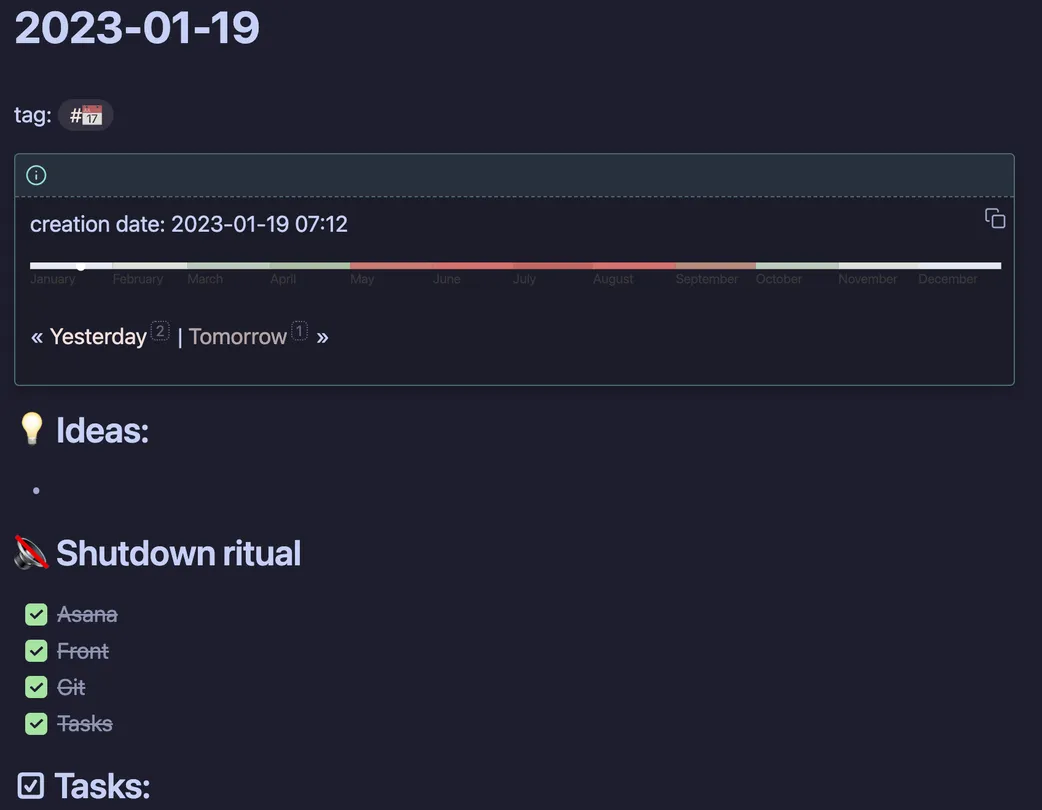Click footnote reference 1 after Tomorrow
Screen dimensions: 1042x810
pos(299,331)
